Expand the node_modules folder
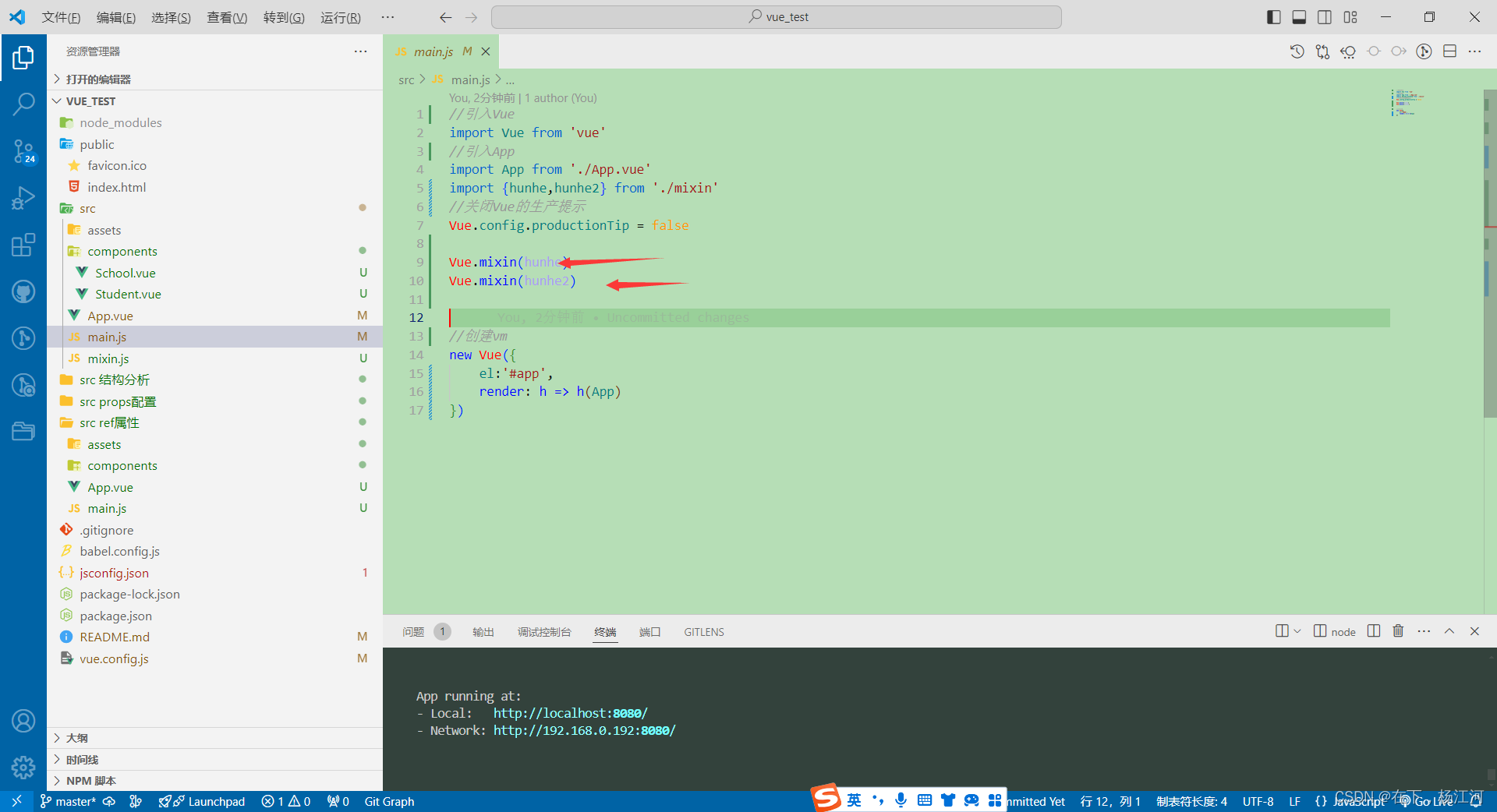Image resolution: width=1497 pixels, height=812 pixels. click(214, 122)
